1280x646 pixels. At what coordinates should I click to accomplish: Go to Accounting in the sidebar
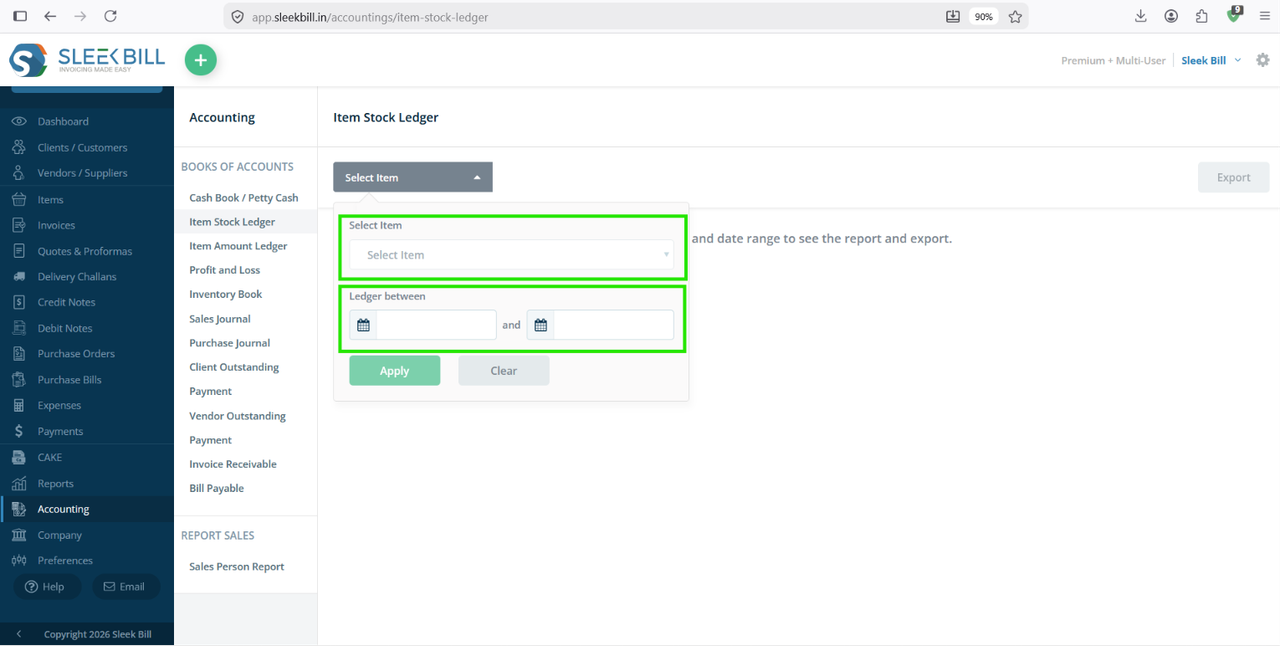coord(63,509)
